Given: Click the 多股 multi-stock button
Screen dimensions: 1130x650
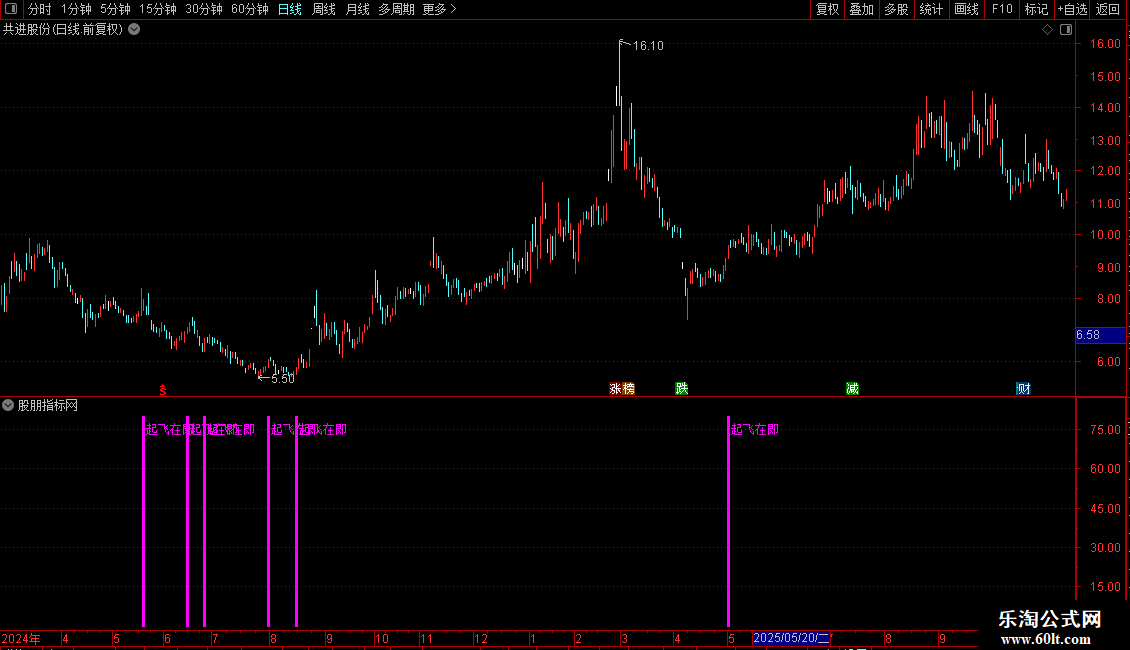Looking at the screenshot, I should pos(897,9).
